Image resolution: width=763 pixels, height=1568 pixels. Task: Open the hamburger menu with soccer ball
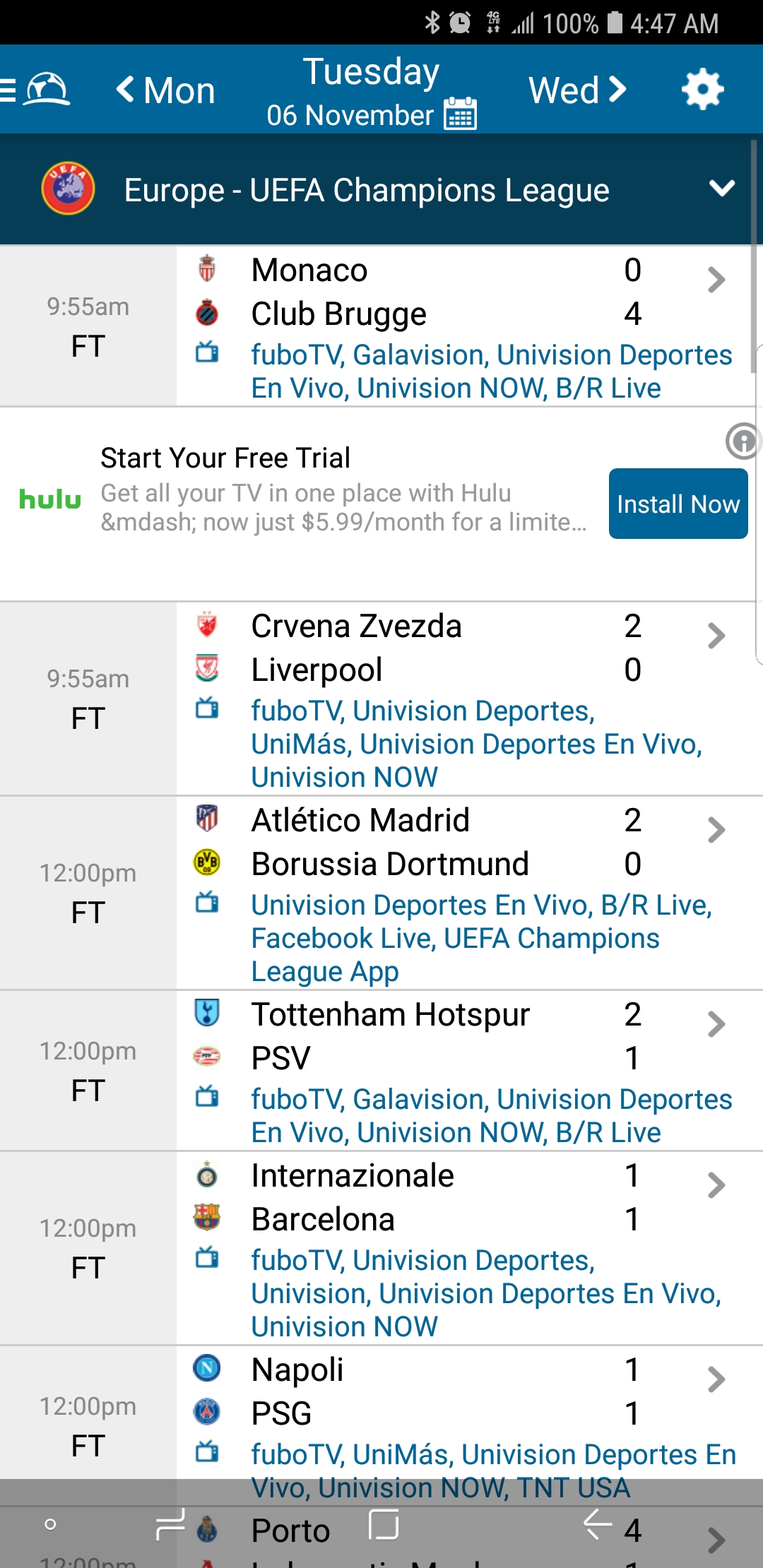coord(37,90)
